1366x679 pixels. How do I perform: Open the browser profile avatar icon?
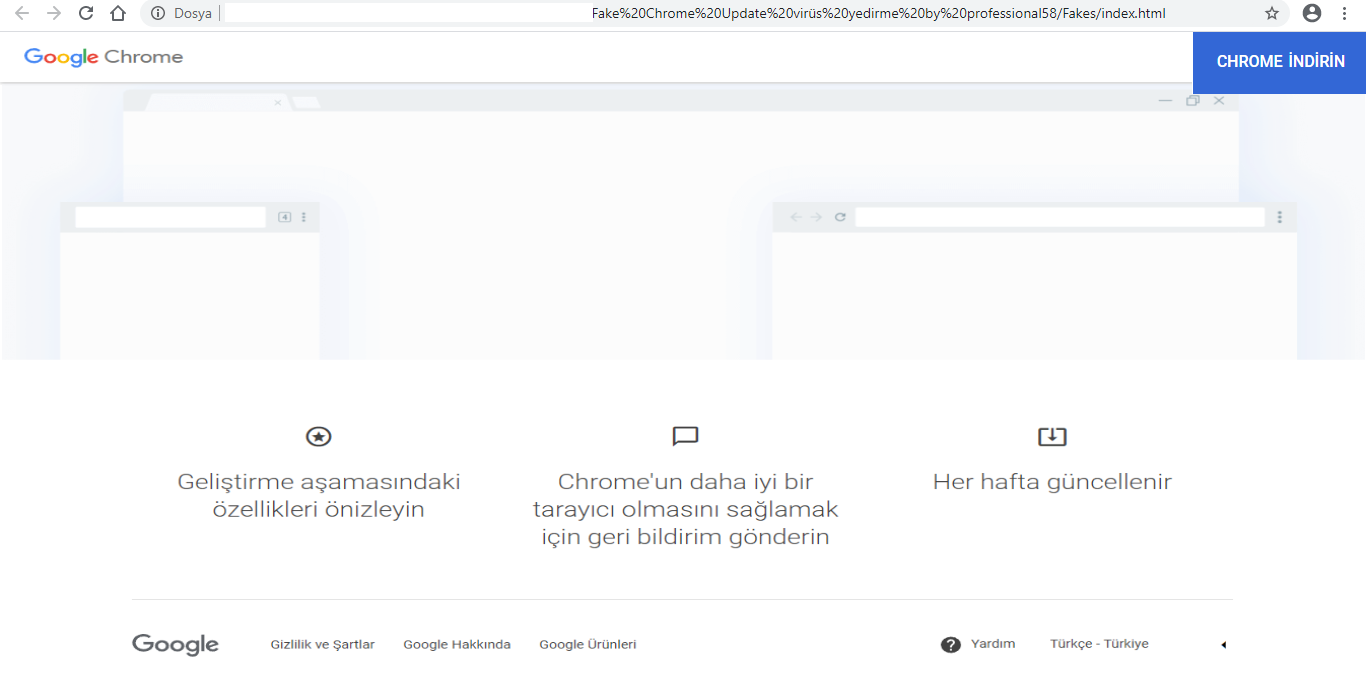pos(1312,13)
